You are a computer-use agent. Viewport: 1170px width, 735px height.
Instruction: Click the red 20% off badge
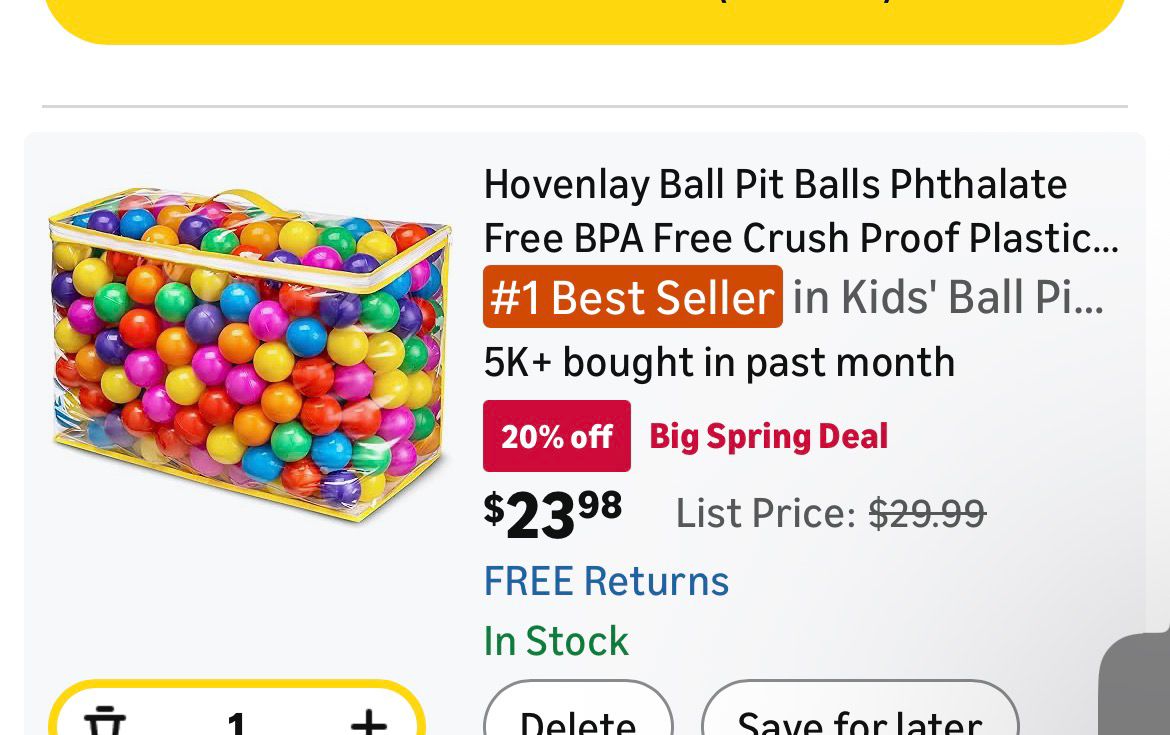click(557, 436)
